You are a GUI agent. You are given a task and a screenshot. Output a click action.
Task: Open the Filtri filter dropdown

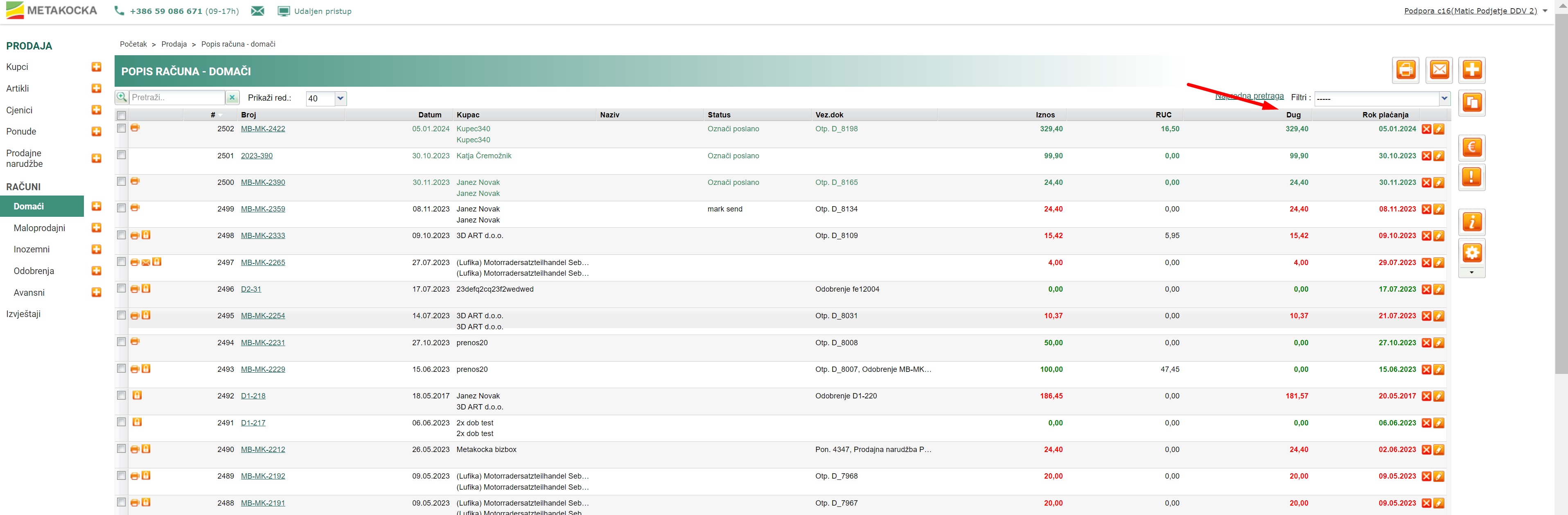1382,99
